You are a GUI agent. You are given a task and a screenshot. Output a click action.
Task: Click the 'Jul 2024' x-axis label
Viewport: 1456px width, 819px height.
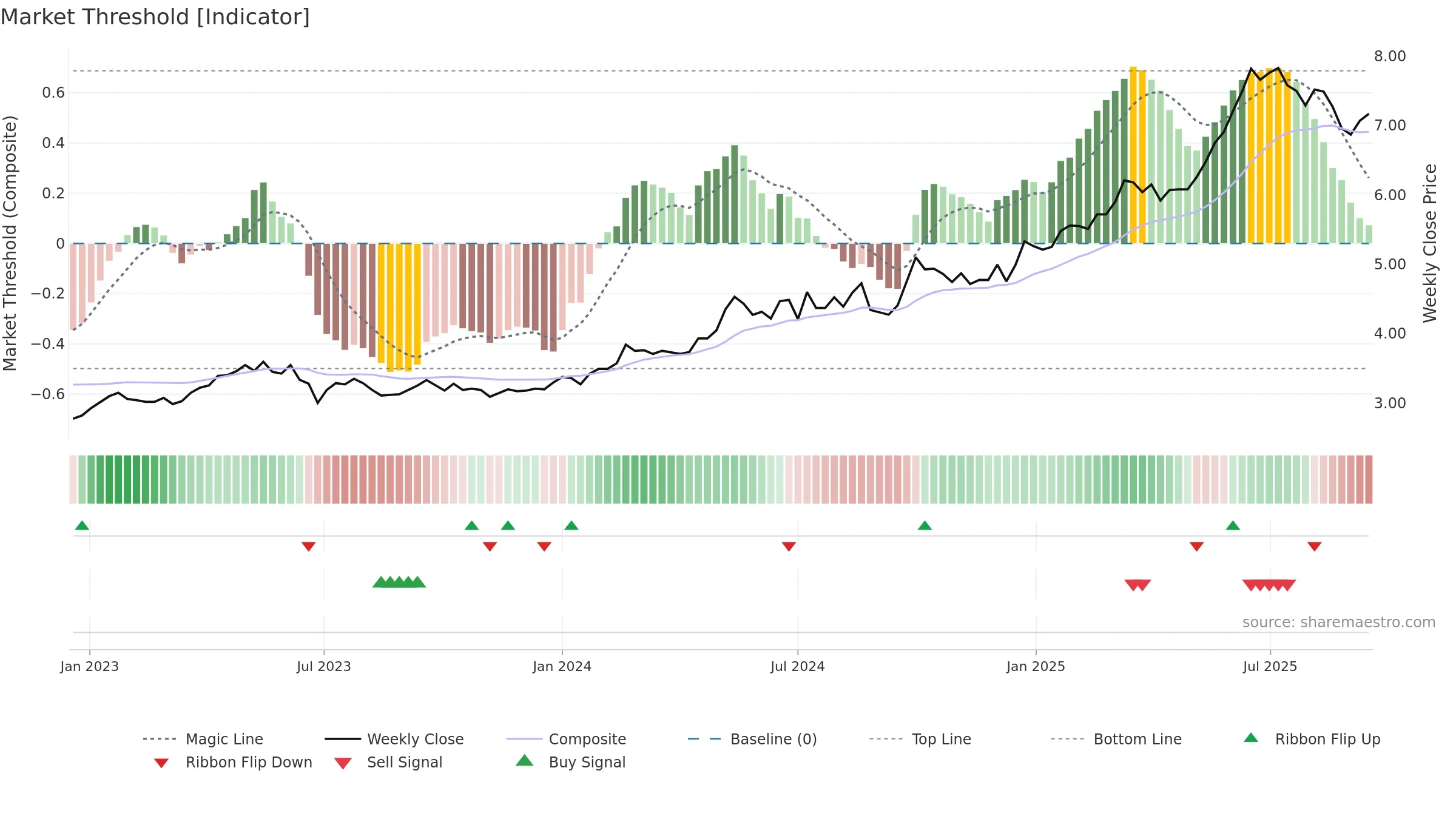coord(798,666)
